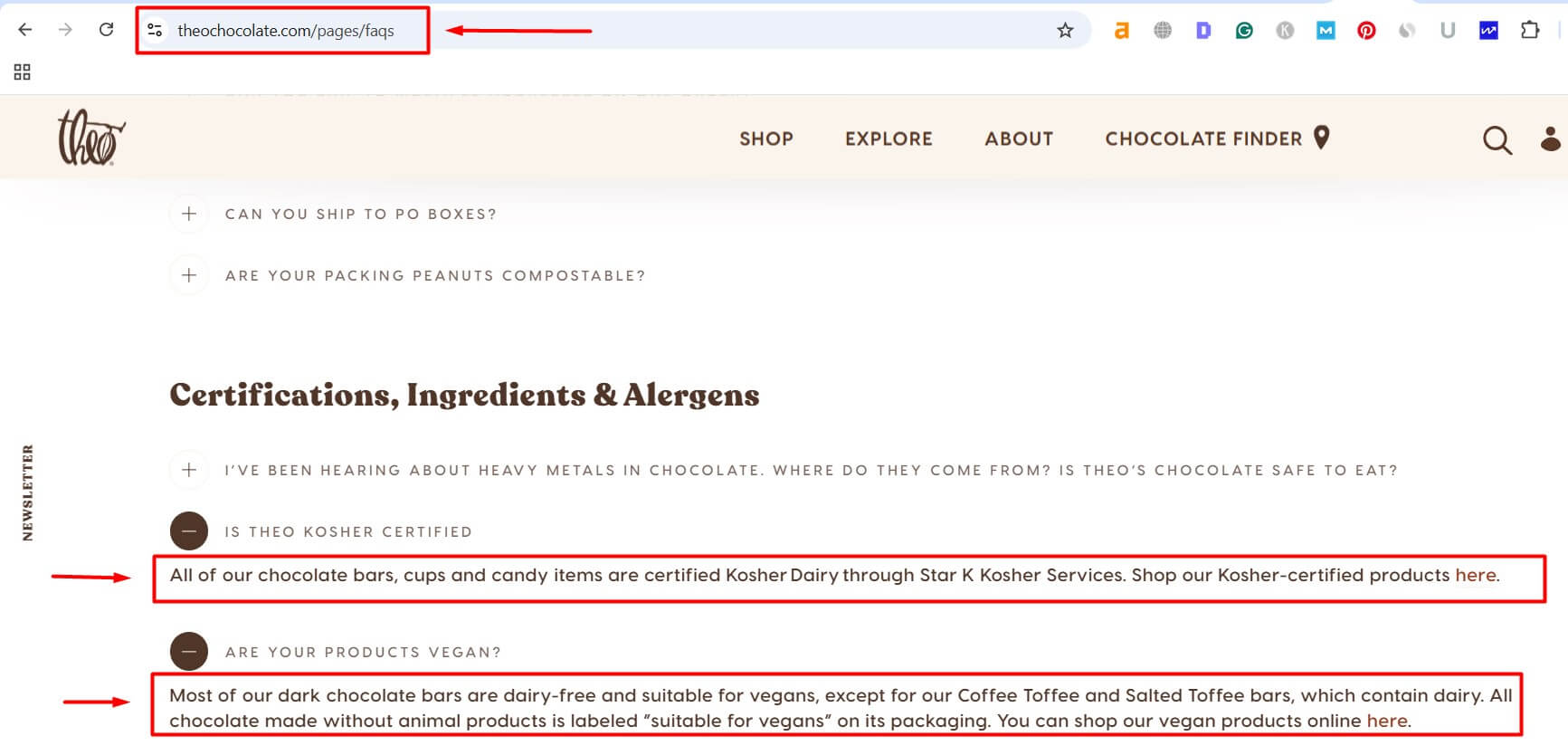Open the user account icon
The image size is (1568, 755).
(1550, 139)
